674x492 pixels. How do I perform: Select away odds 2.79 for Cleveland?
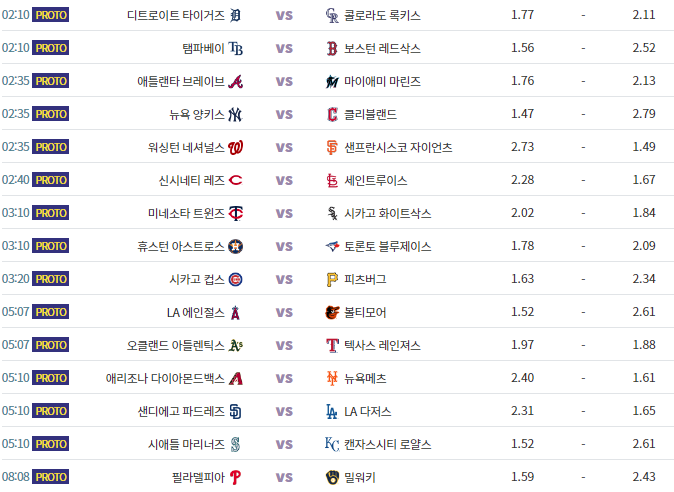point(643,114)
